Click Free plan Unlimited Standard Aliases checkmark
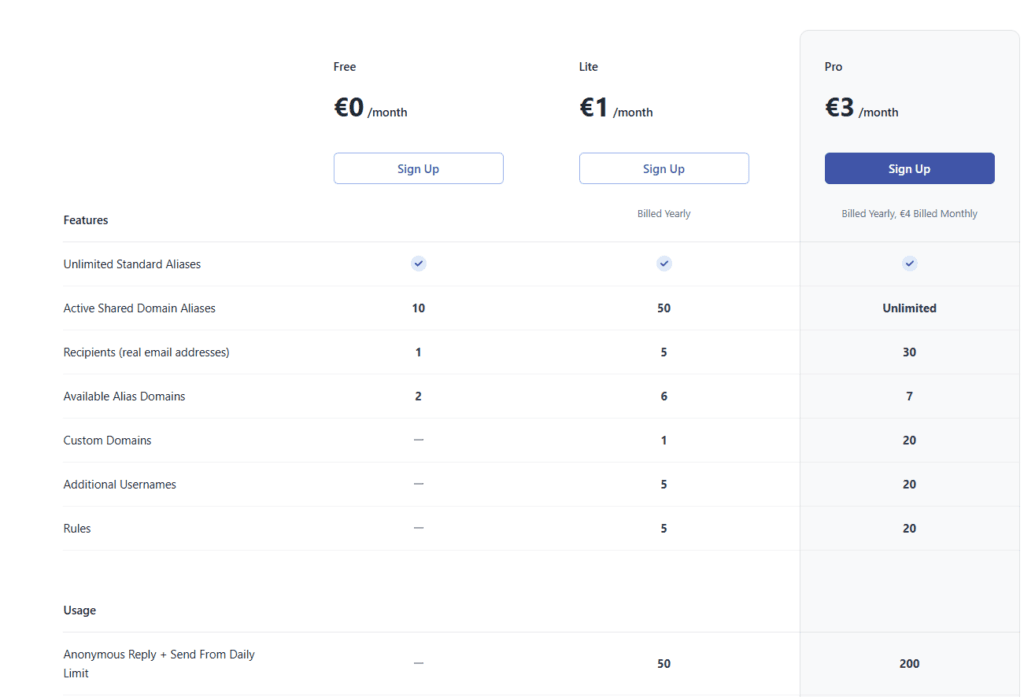The image size is (1024, 697). (x=419, y=263)
